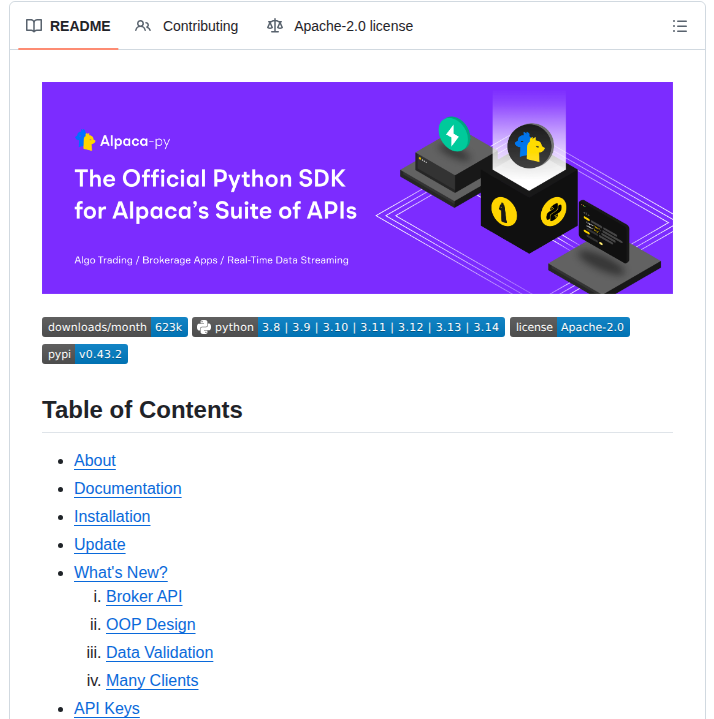Open the Apache-2.0 license tab
The image size is (714, 719).
340,26
